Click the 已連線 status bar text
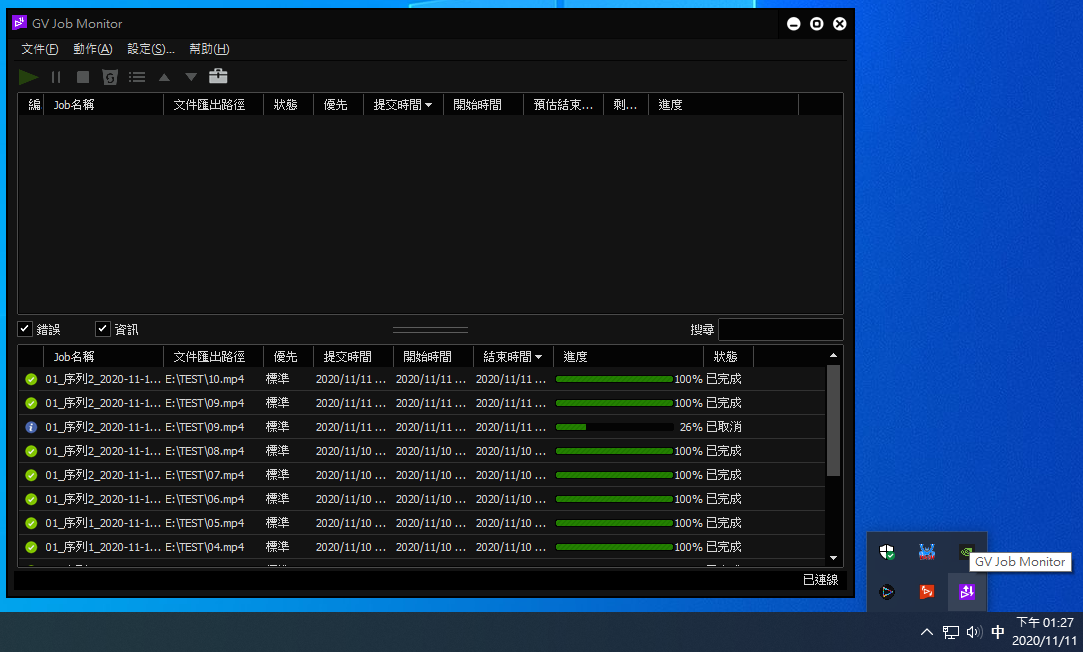 click(x=821, y=580)
